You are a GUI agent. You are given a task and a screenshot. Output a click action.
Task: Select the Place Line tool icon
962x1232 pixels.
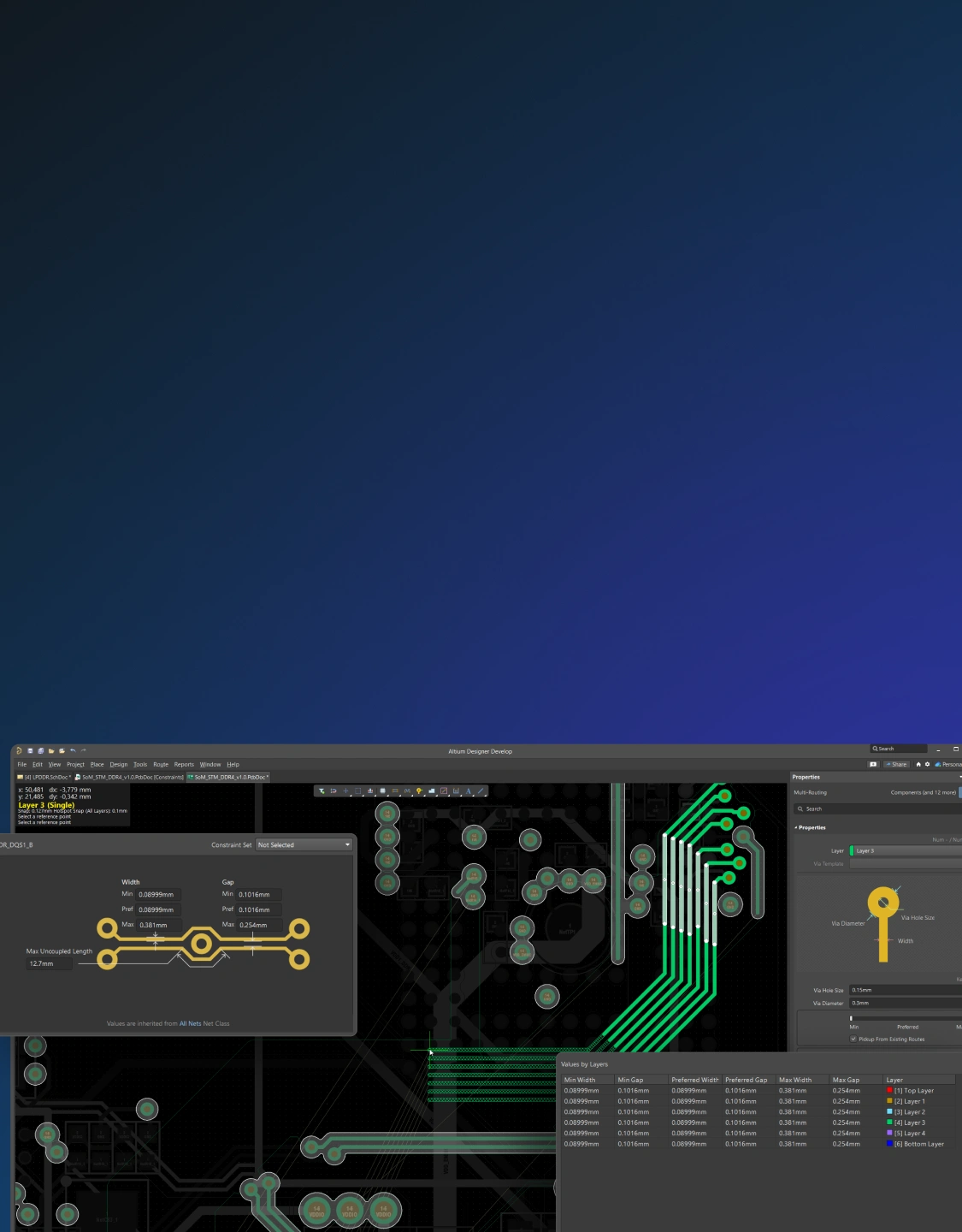pos(481,791)
